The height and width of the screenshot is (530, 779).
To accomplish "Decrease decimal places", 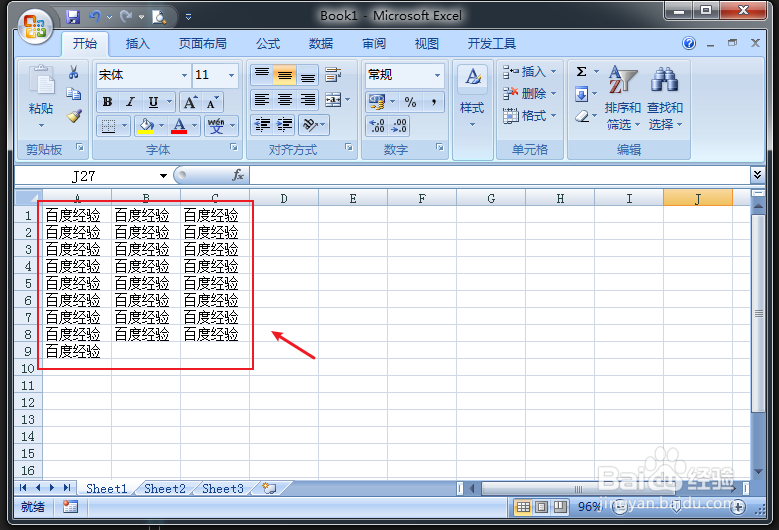I will 399,126.
